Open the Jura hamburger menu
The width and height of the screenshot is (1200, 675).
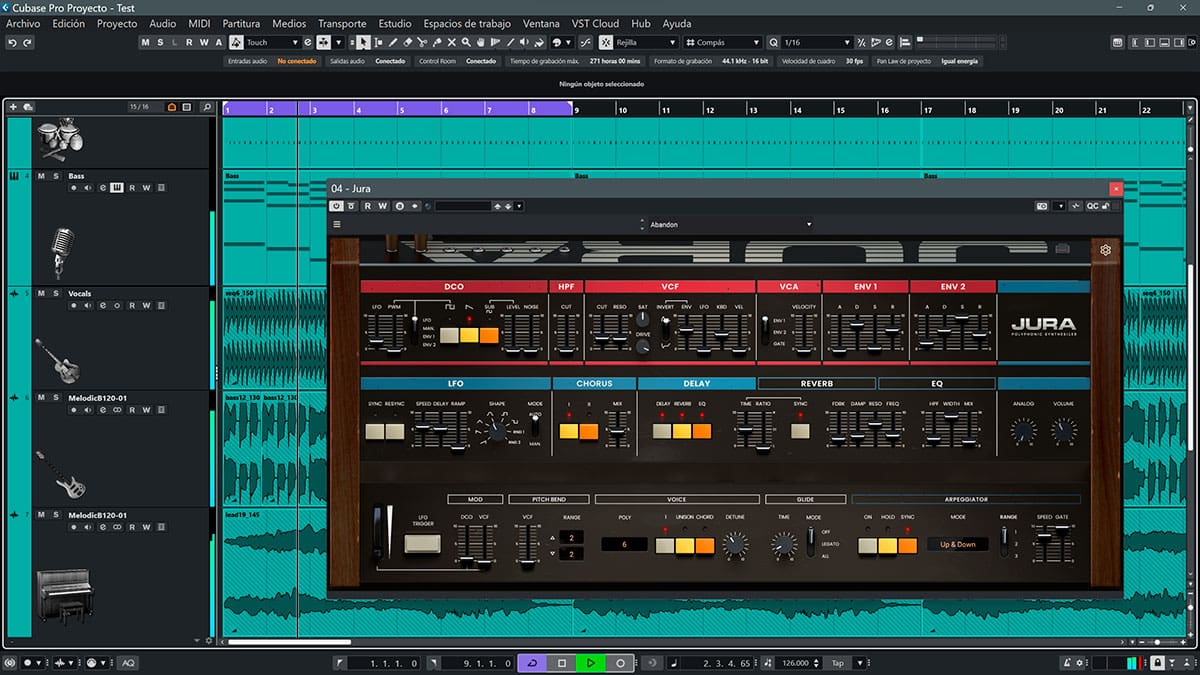pyautogui.click(x=337, y=224)
